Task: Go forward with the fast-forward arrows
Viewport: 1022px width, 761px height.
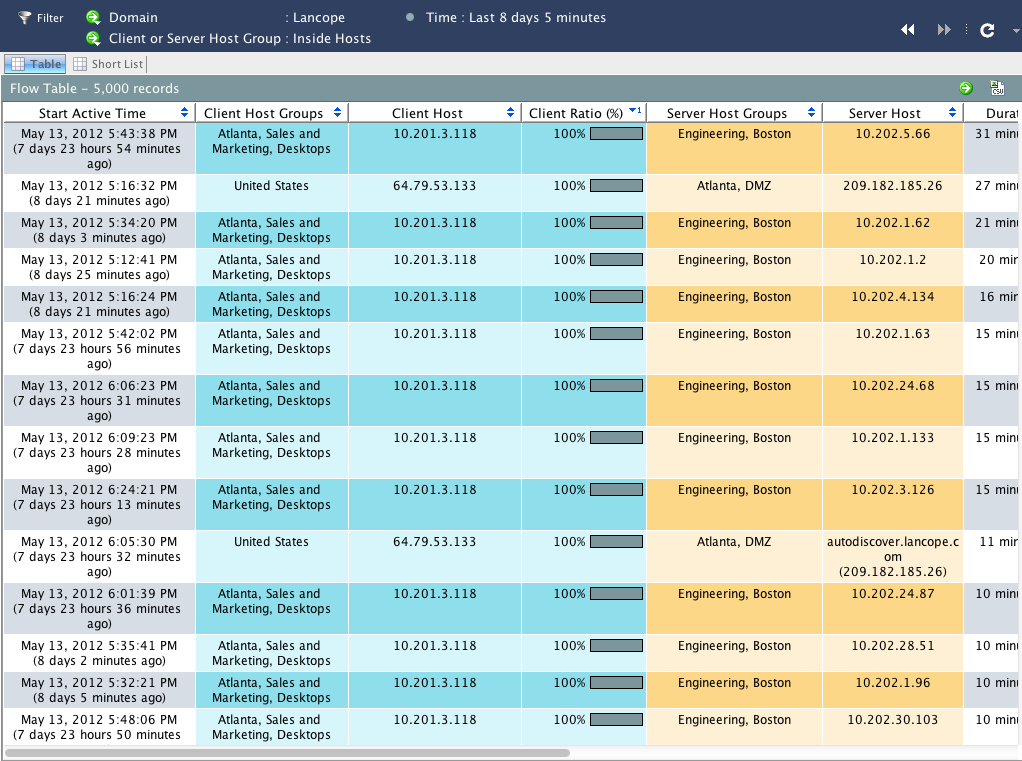Action: pos(944,30)
